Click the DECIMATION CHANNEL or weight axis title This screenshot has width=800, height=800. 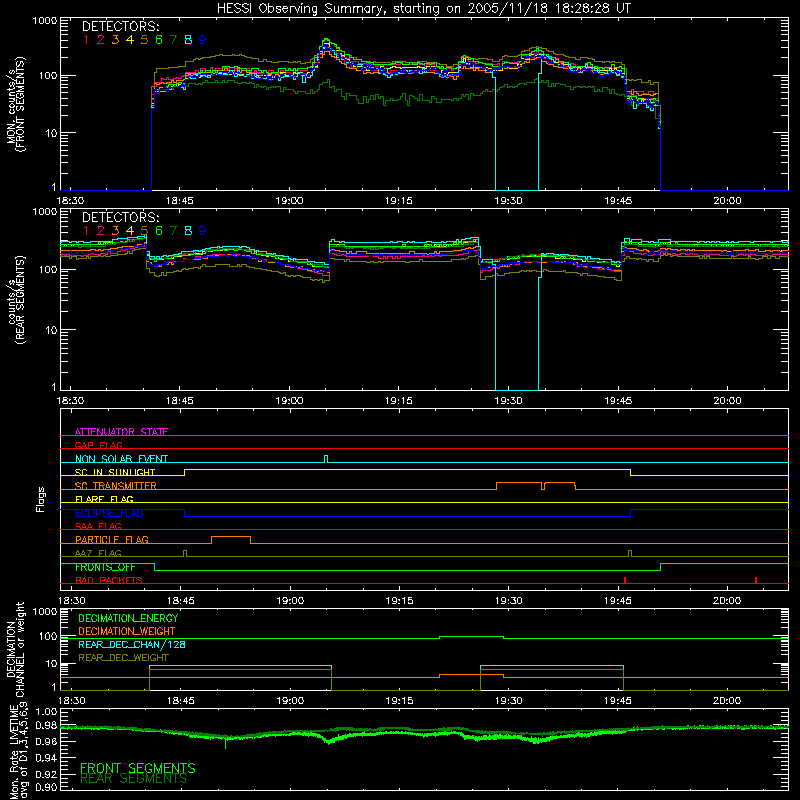pos(15,649)
